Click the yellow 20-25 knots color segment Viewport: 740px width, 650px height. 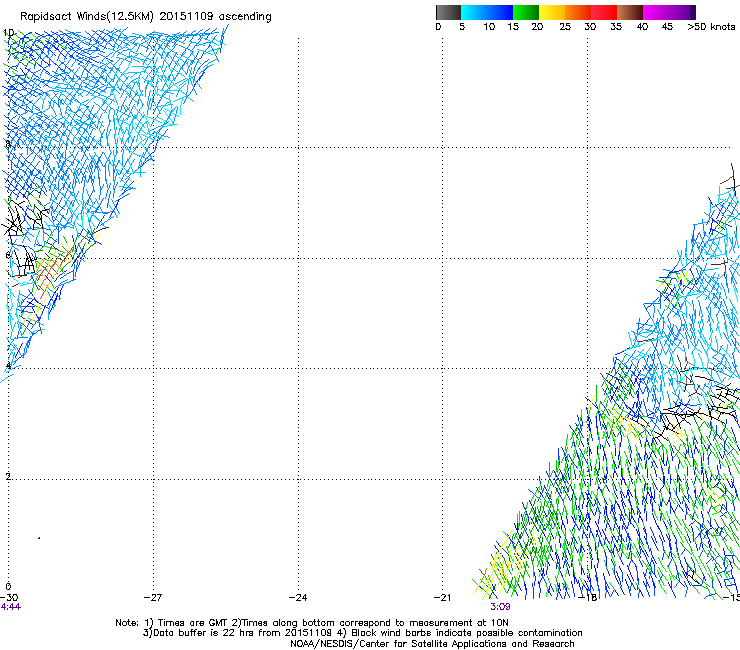pyautogui.click(x=552, y=12)
